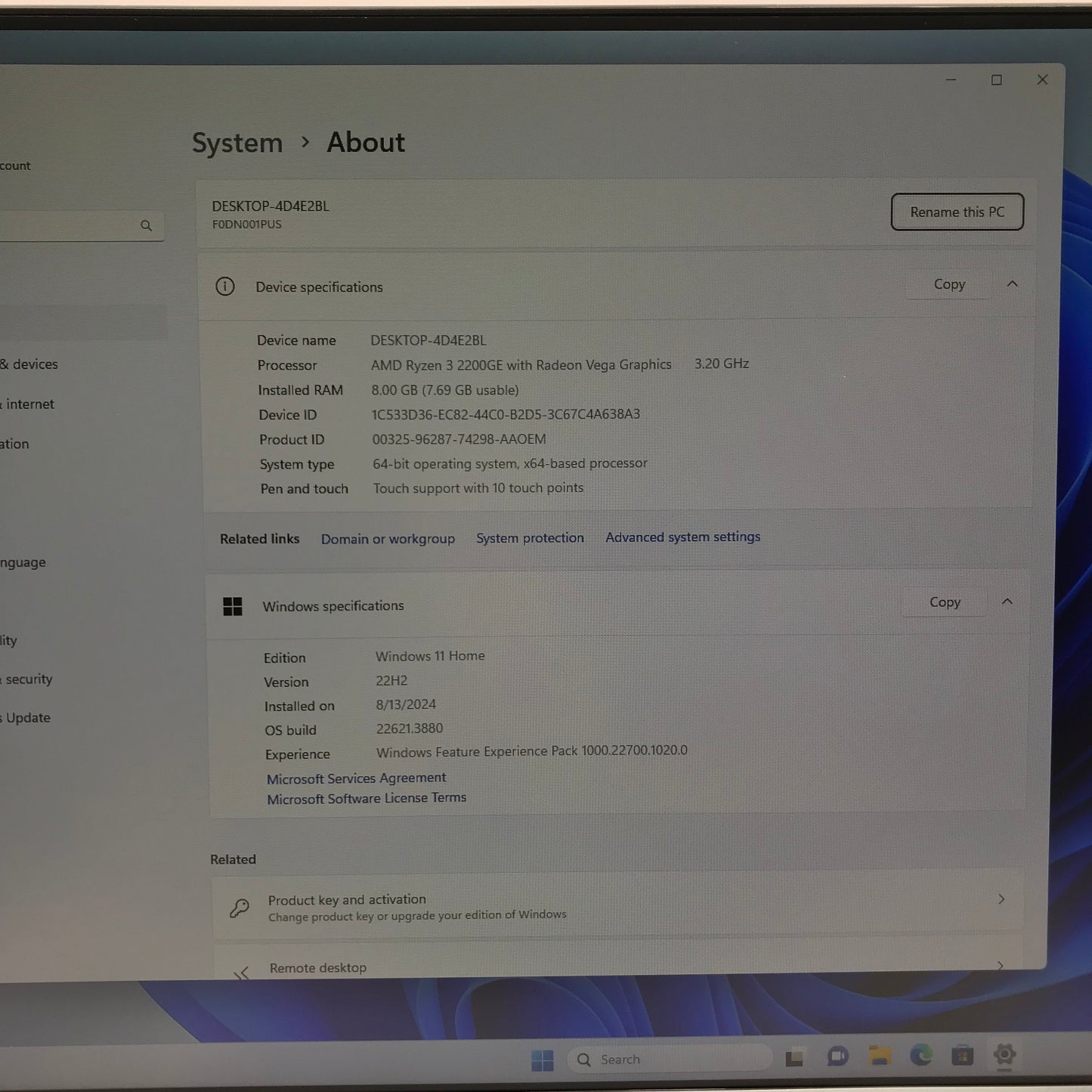Image resolution: width=1092 pixels, height=1092 pixels.
Task: Select the Version value 22H2
Action: (x=391, y=680)
